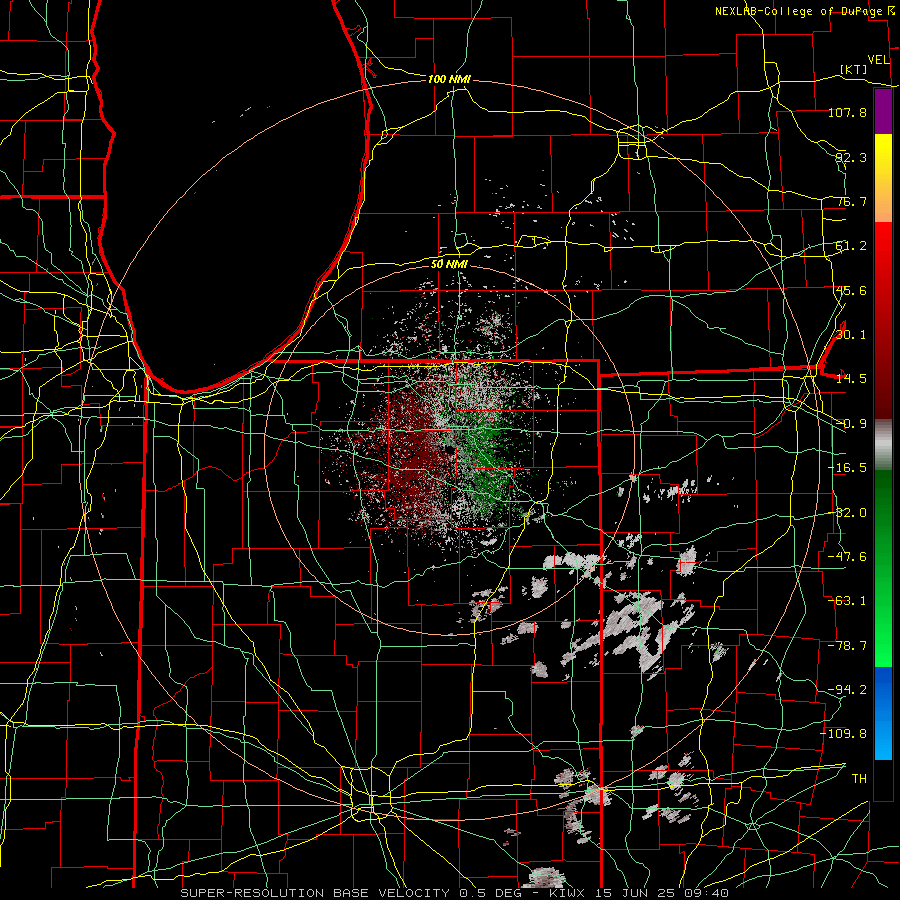Click the 45.6 velocity scale value

pyautogui.click(x=851, y=290)
